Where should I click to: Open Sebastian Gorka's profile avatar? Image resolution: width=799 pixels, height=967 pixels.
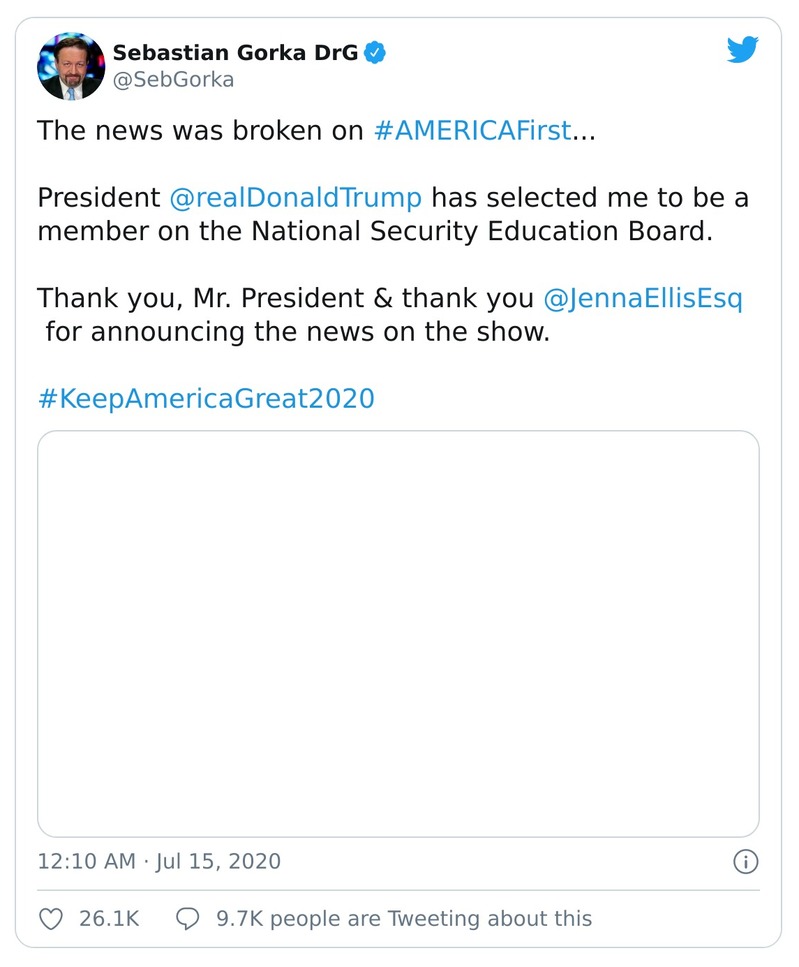71,65
